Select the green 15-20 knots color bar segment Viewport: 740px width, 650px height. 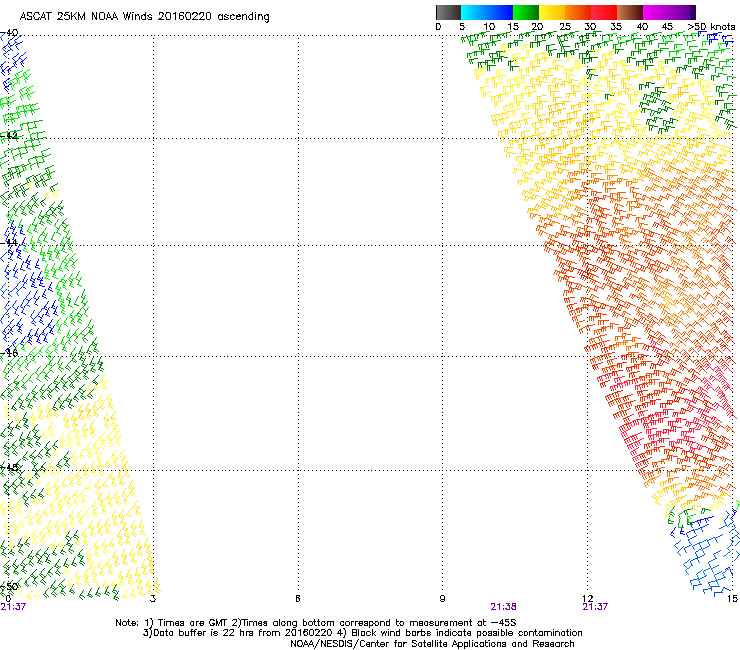526,12
